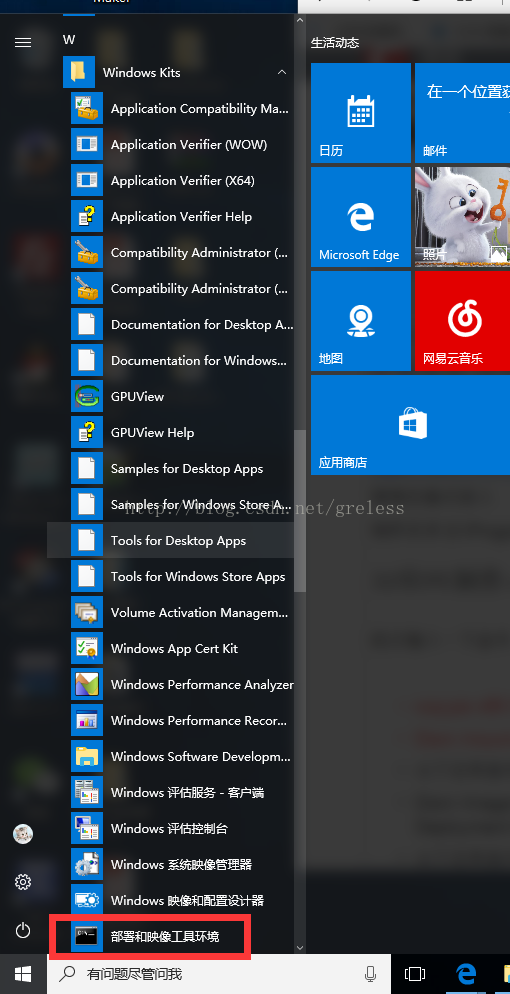Open the Microsoft Edge tile
The width and height of the screenshot is (510, 994).
[361, 217]
